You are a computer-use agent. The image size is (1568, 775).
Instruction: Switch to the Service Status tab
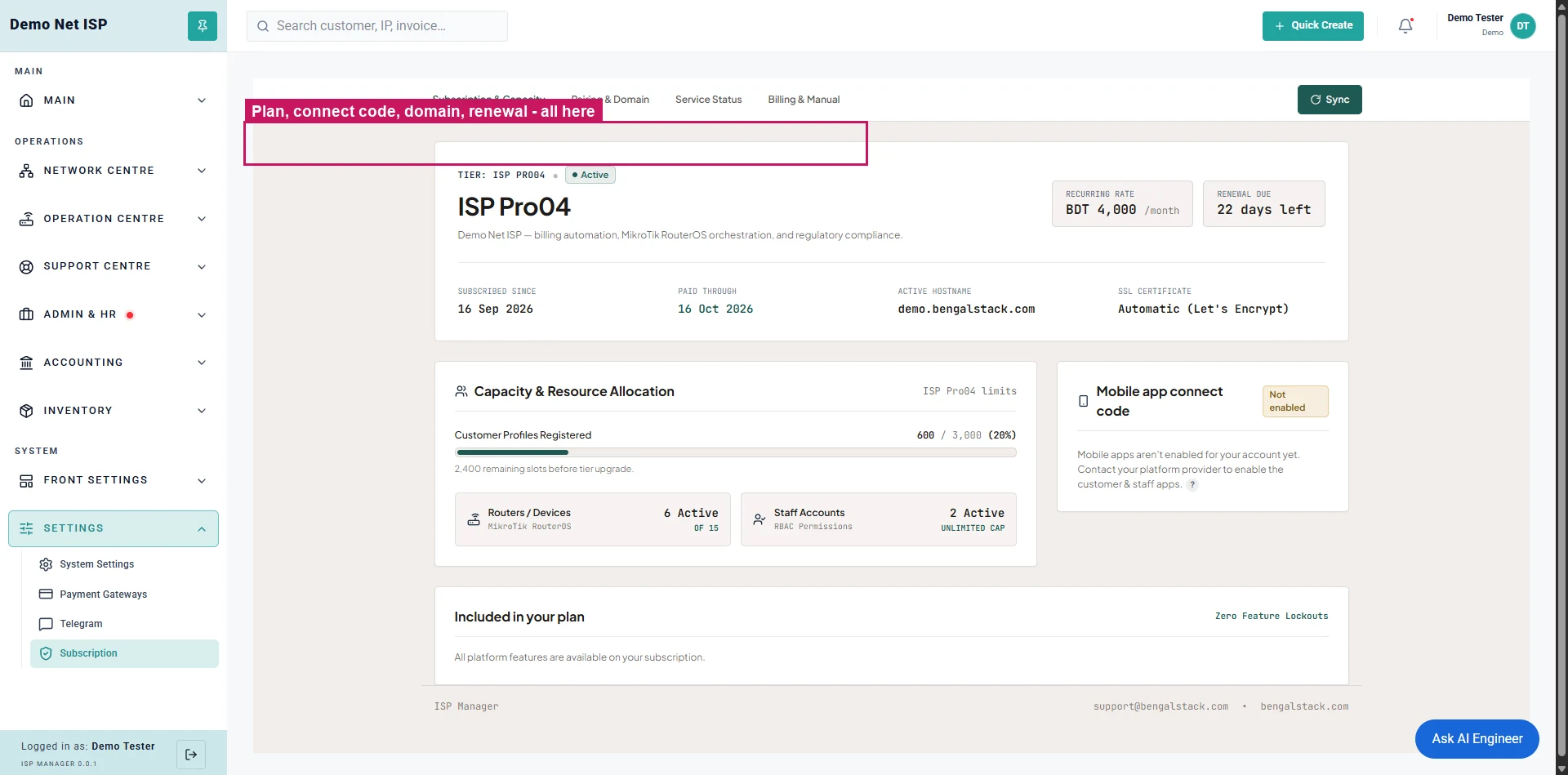click(708, 100)
